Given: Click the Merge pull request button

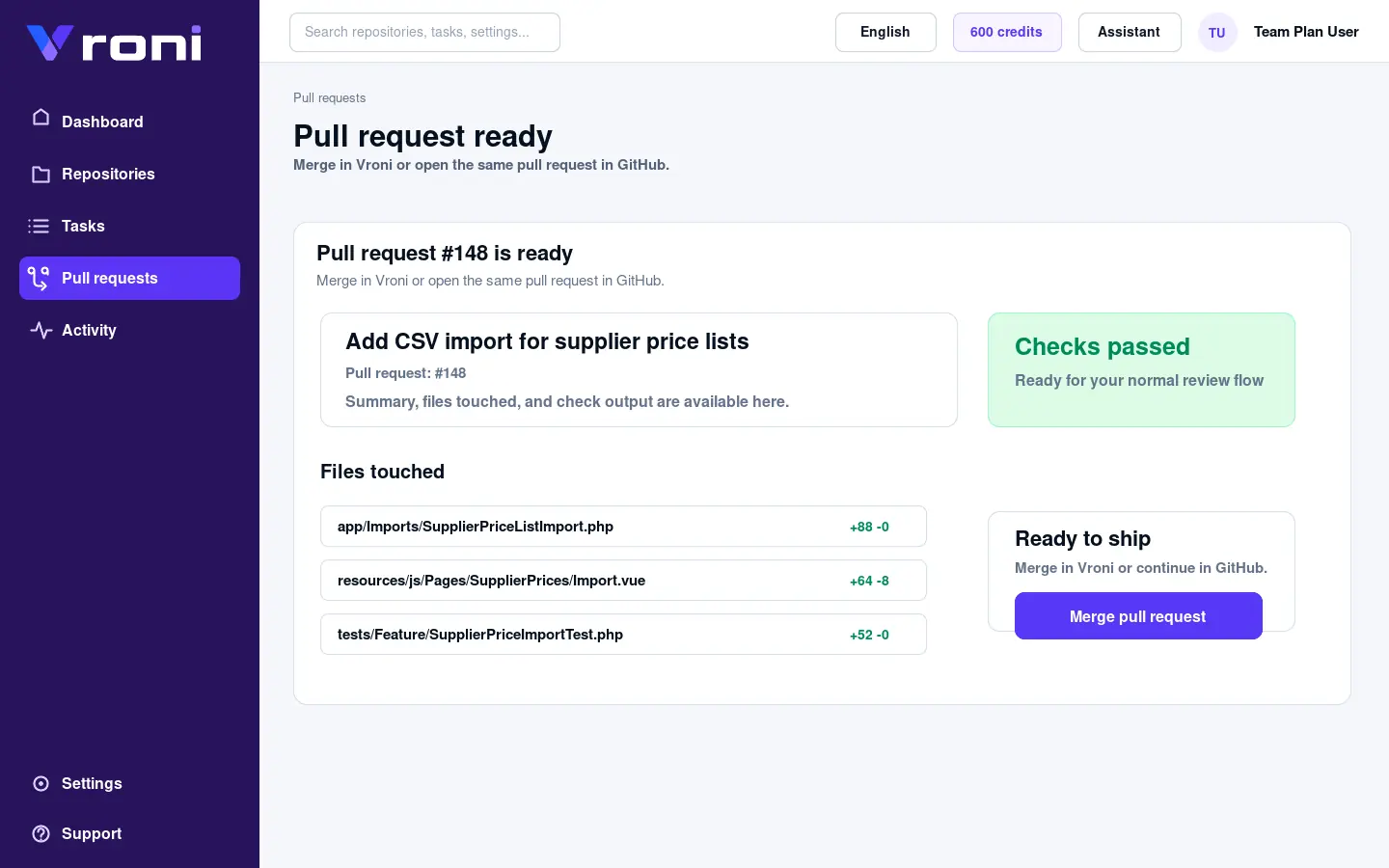Looking at the screenshot, I should point(1138,615).
